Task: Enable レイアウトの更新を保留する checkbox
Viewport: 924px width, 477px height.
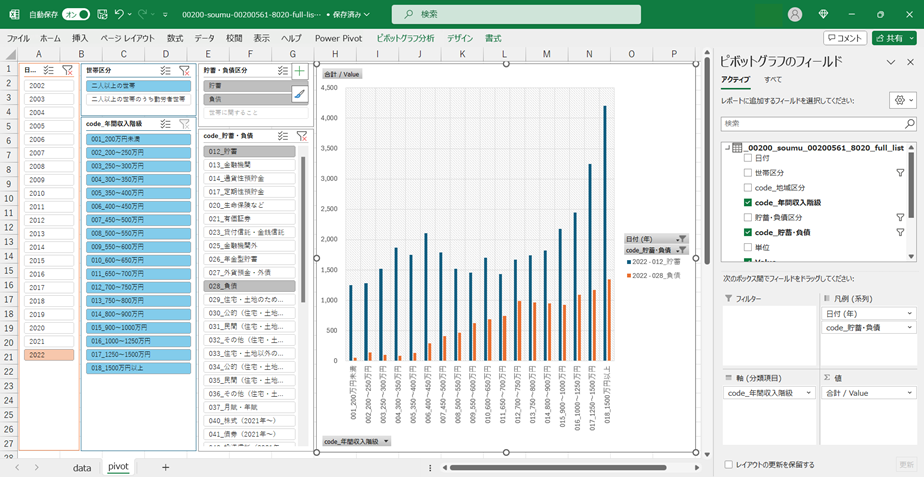Action: coord(728,465)
